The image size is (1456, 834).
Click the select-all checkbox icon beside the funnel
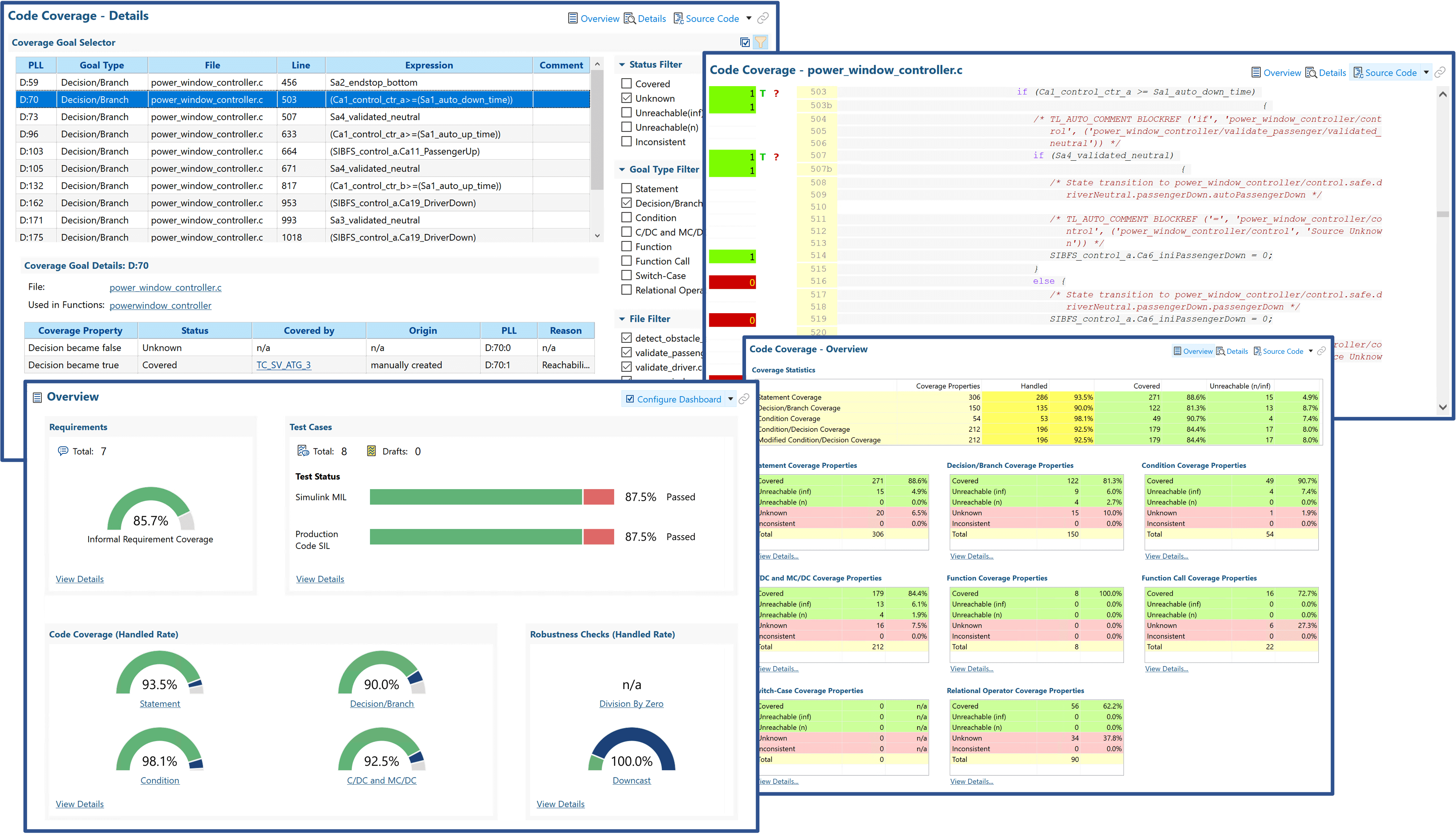click(x=745, y=43)
